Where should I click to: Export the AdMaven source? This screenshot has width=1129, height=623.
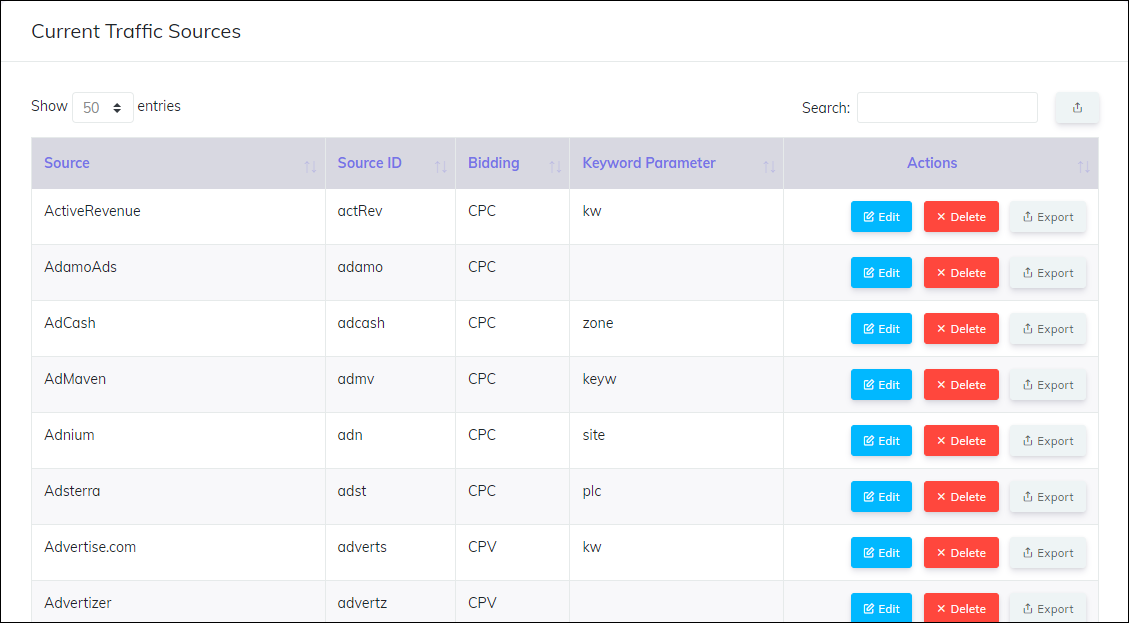[x=1048, y=385]
